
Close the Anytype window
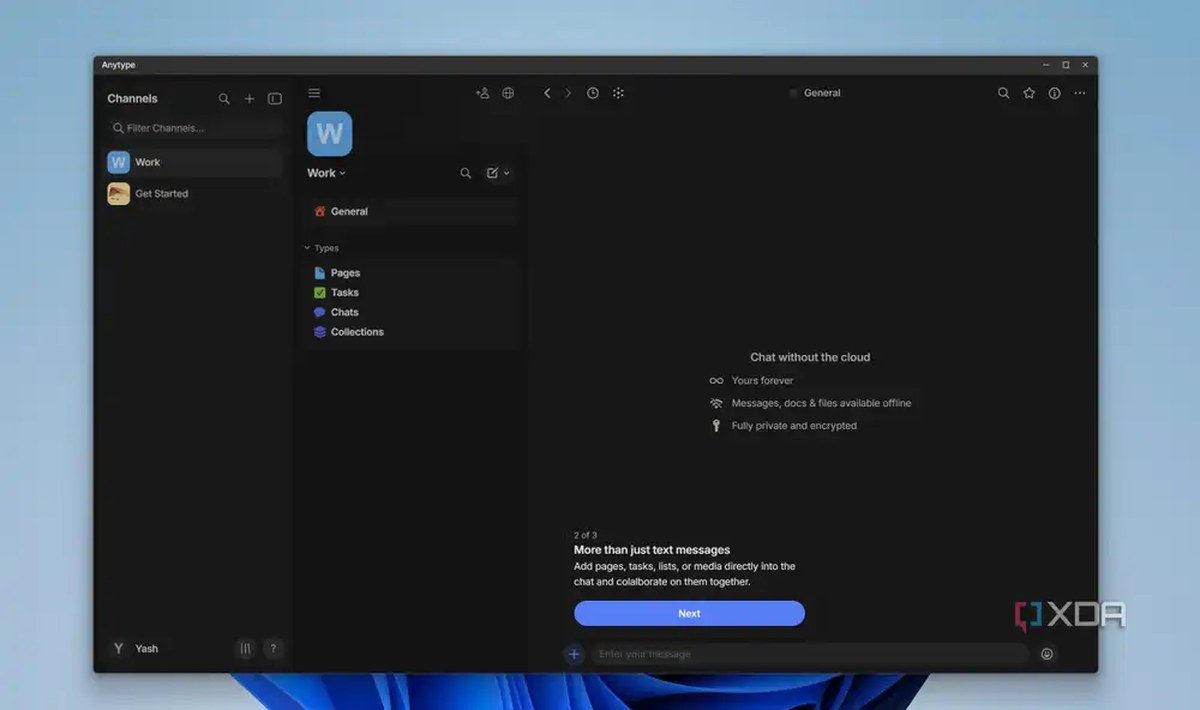tap(1085, 65)
